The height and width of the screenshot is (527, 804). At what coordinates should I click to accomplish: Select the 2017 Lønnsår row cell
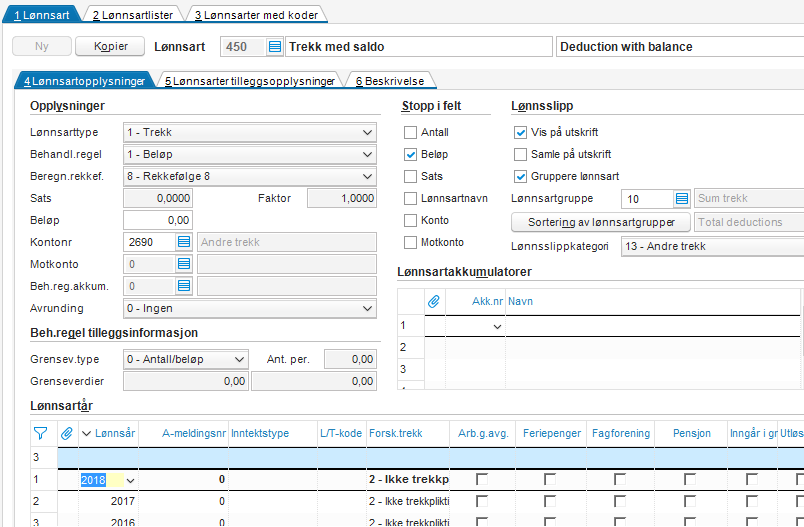tap(108, 501)
